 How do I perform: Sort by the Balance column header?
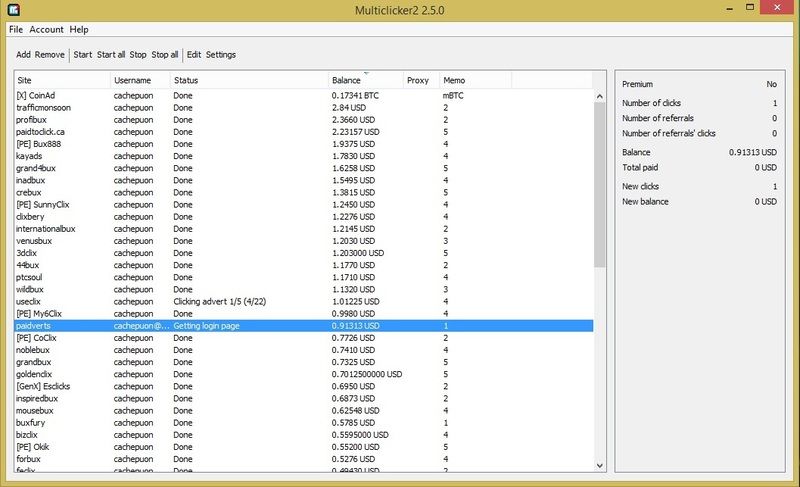(365, 80)
